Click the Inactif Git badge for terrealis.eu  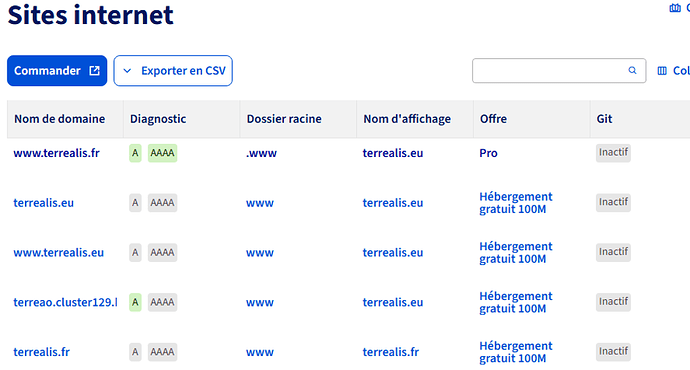pyautogui.click(x=613, y=202)
